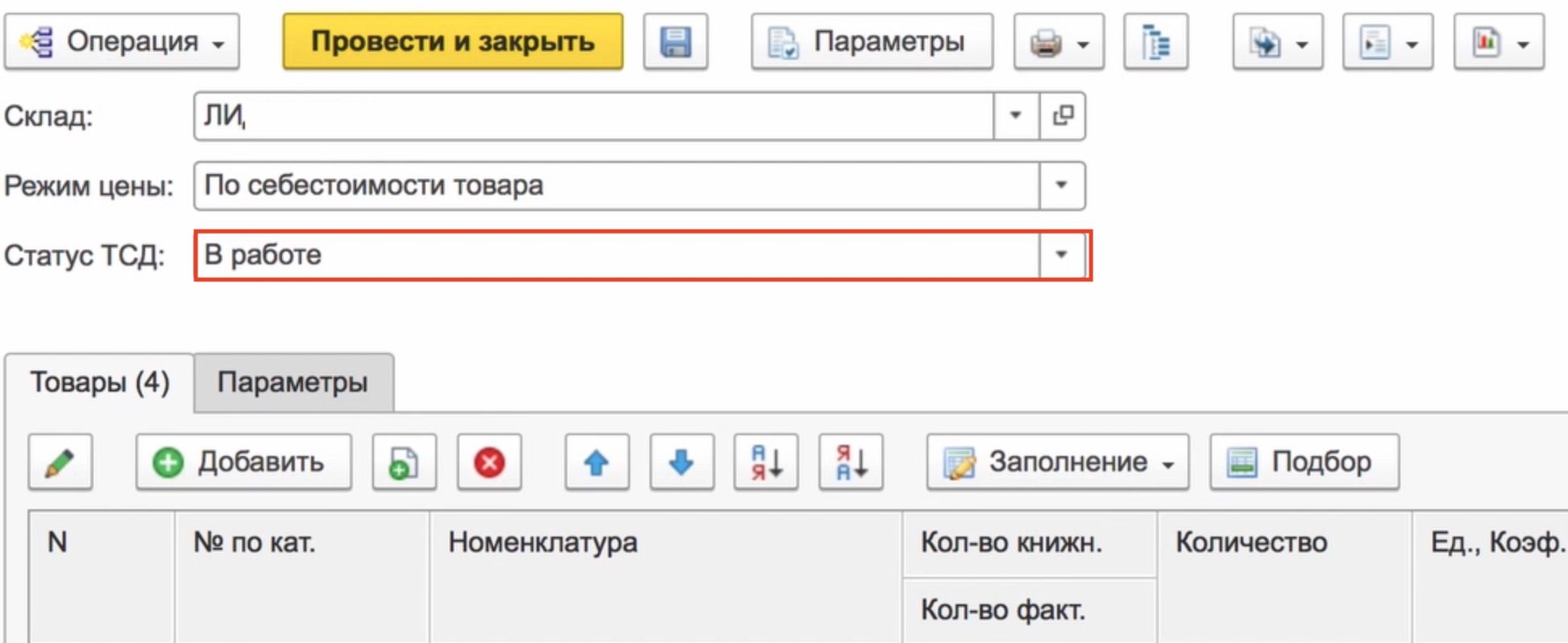Edit the current row with the pencil icon
Screen dimensions: 1568x643
[60, 463]
